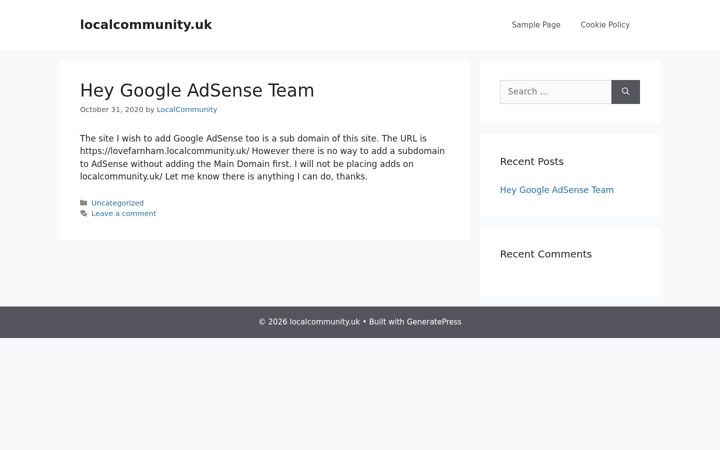Click the October 31, 2020 post date
This screenshot has height=450, width=720.
[x=112, y=109]
